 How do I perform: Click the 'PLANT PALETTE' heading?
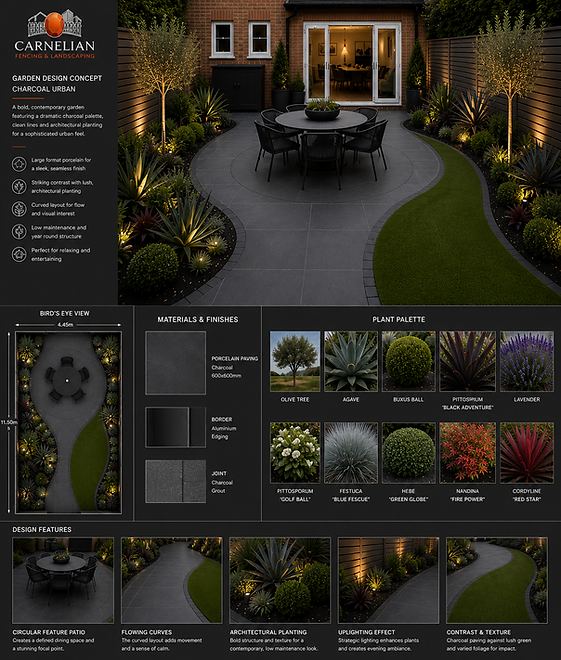[399, 319]
